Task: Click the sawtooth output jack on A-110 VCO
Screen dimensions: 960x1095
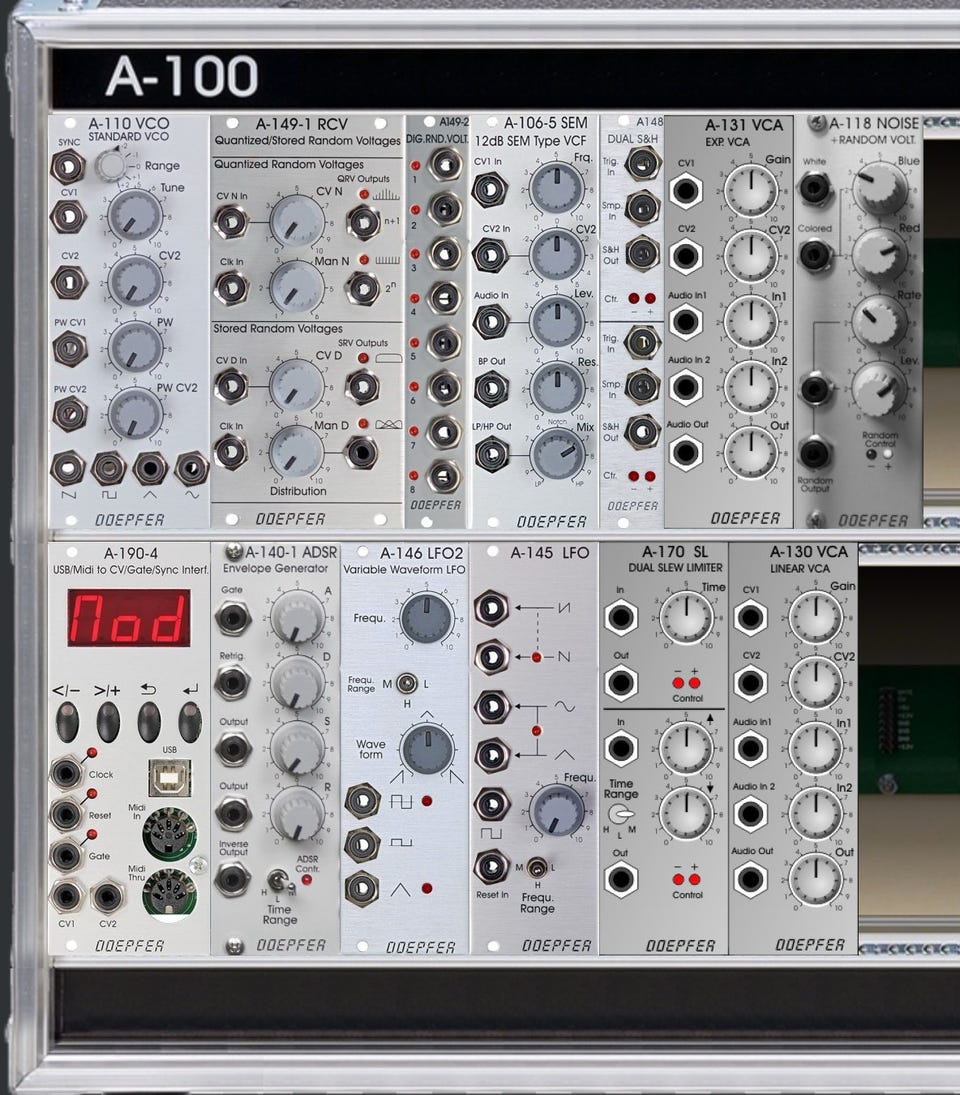Action: pyautogui.click(x=68, y=469)
